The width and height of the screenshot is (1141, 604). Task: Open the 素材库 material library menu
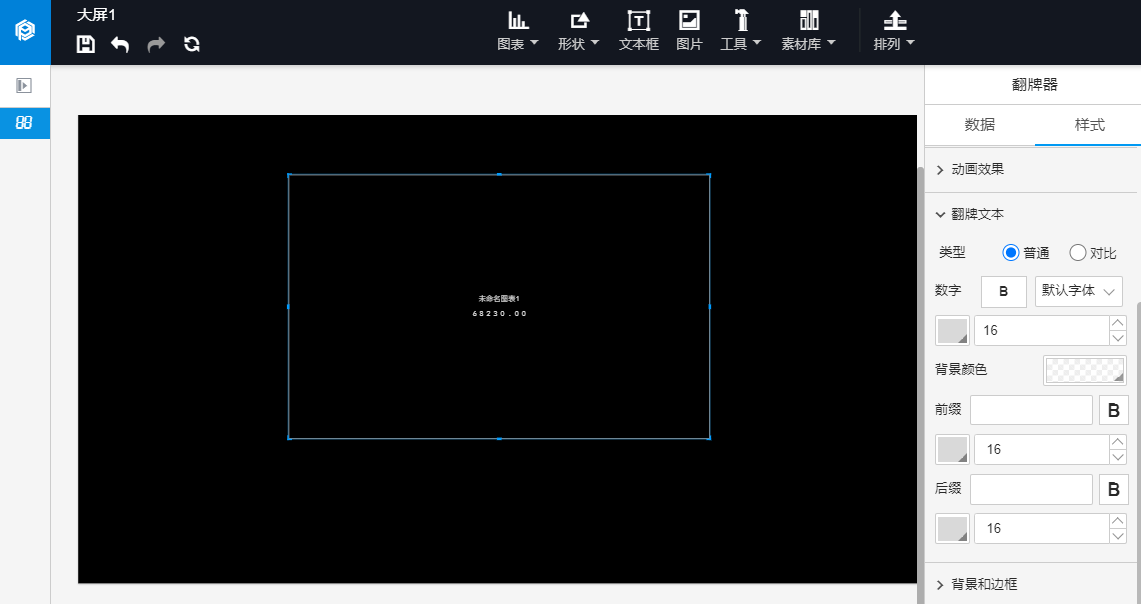[x=808, y=31]
